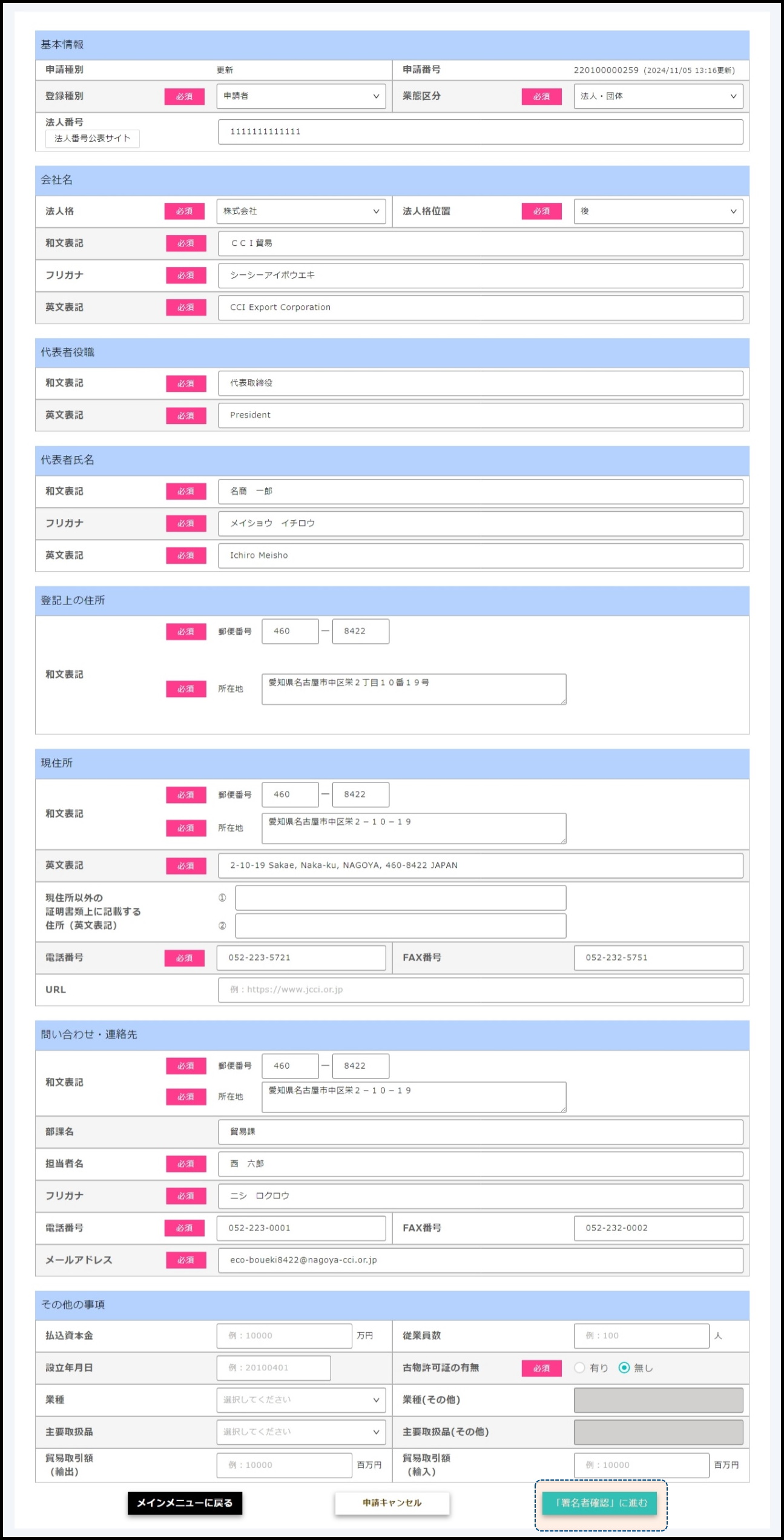Click the 設立年月日 input field
The width and height of the screenshot is (784, 1540).
point(274,1368)
